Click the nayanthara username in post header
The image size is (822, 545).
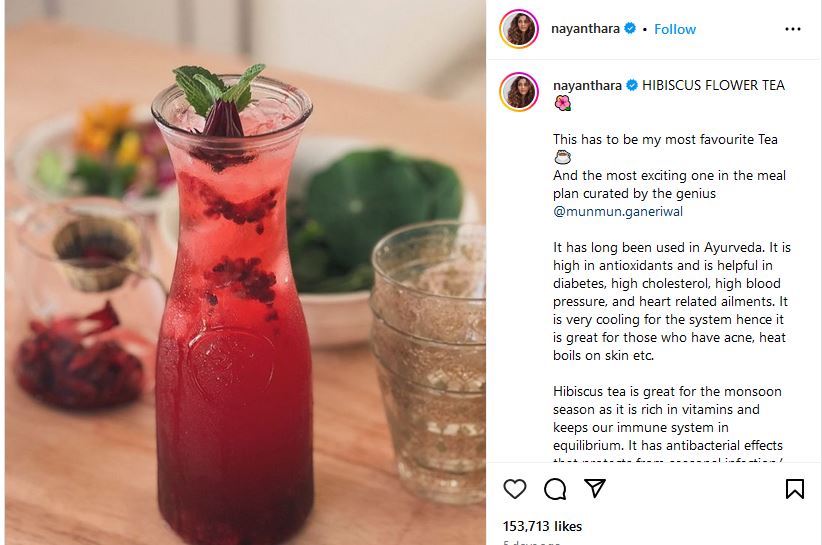pyautogui.click(x=586, y=29)
